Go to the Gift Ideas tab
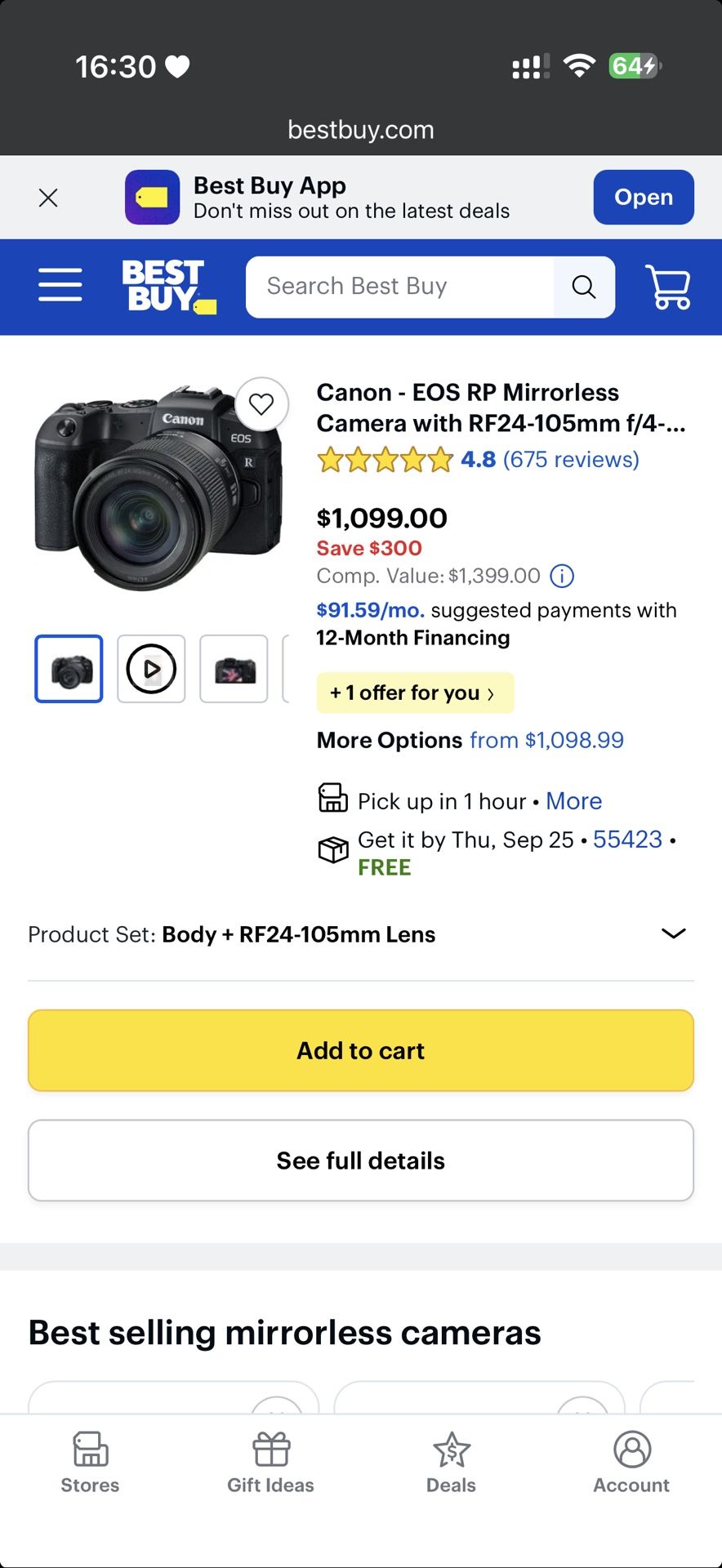Screen dimensions: 722x1568 (270, 1462)
